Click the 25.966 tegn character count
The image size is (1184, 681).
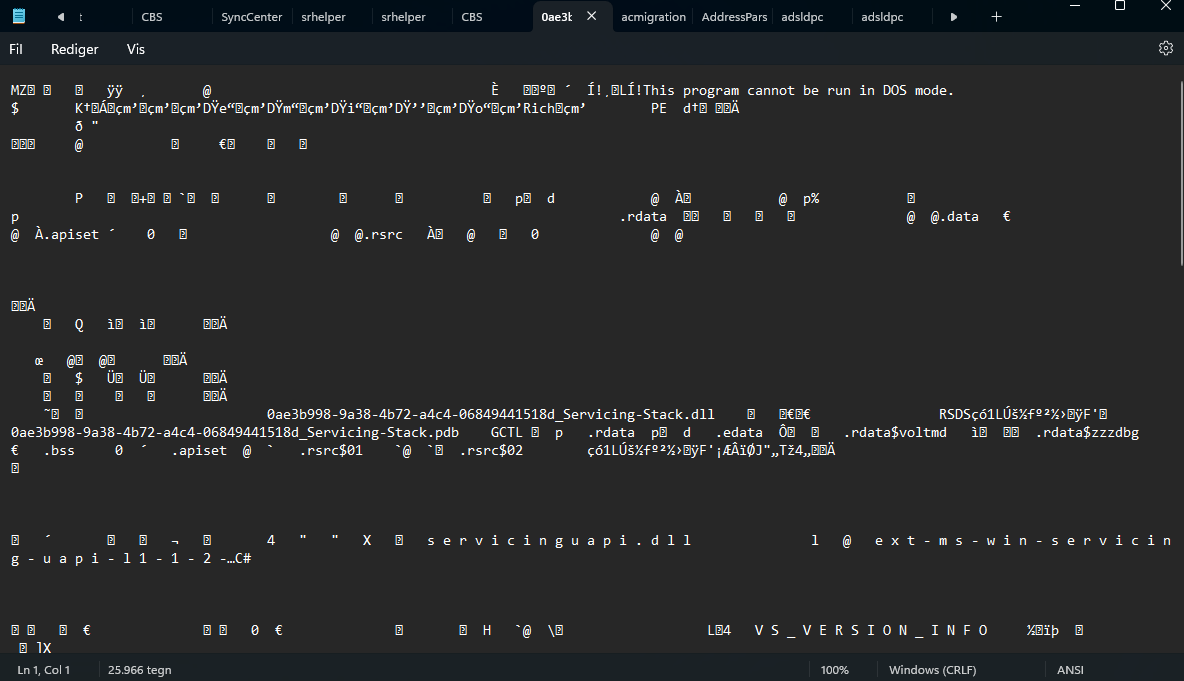point(140,670)
